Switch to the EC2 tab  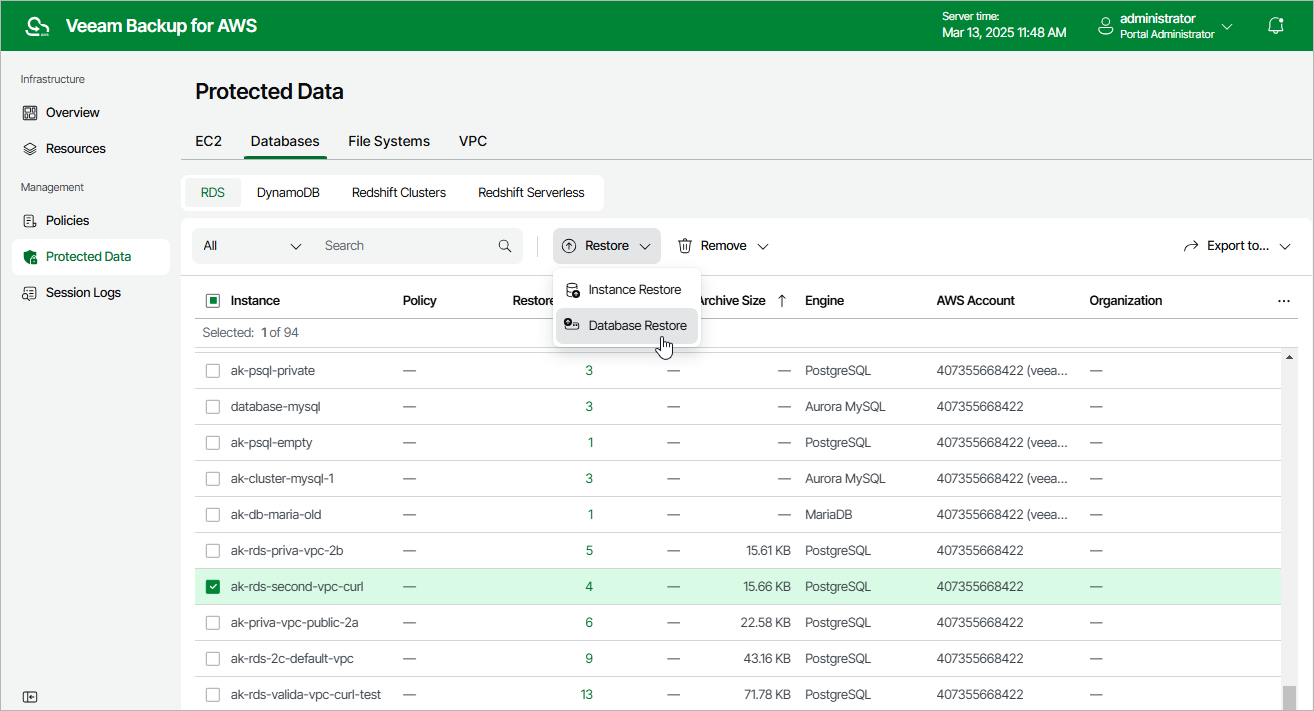208,141
